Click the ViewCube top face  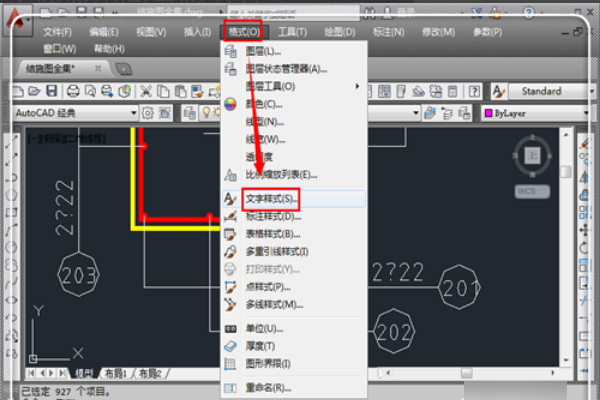pyautogui.click(x=532, y=155)
